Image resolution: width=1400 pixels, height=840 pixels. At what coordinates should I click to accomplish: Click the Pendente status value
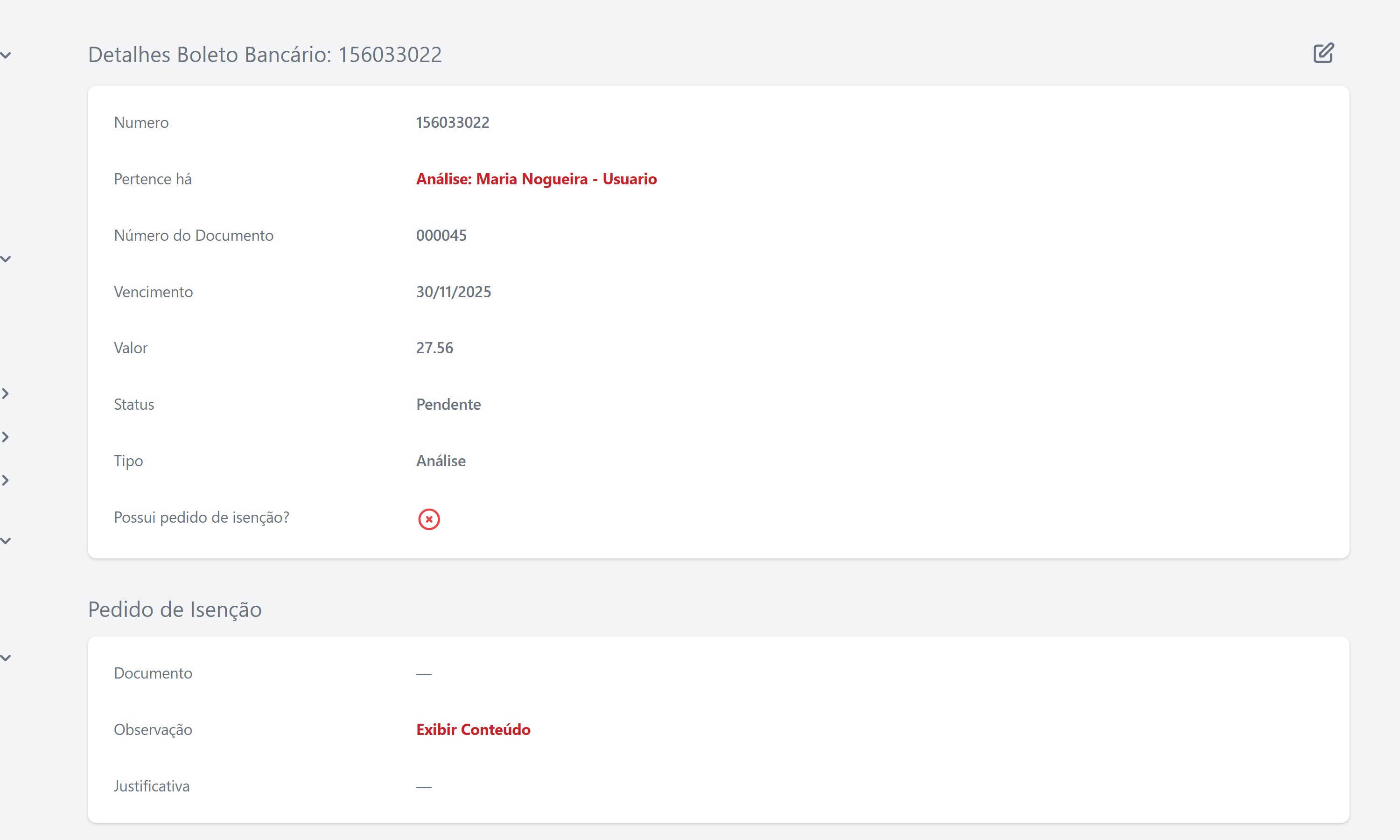tap(448, 404)
